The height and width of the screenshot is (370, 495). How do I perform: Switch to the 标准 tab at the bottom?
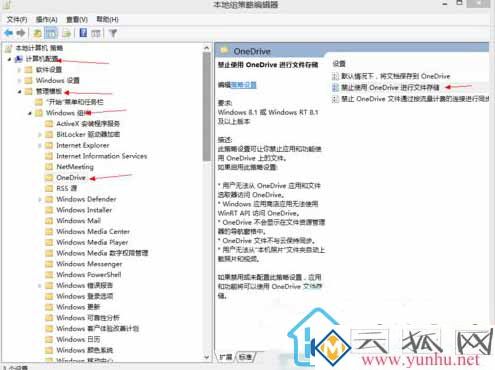click(x=245, y=357)
